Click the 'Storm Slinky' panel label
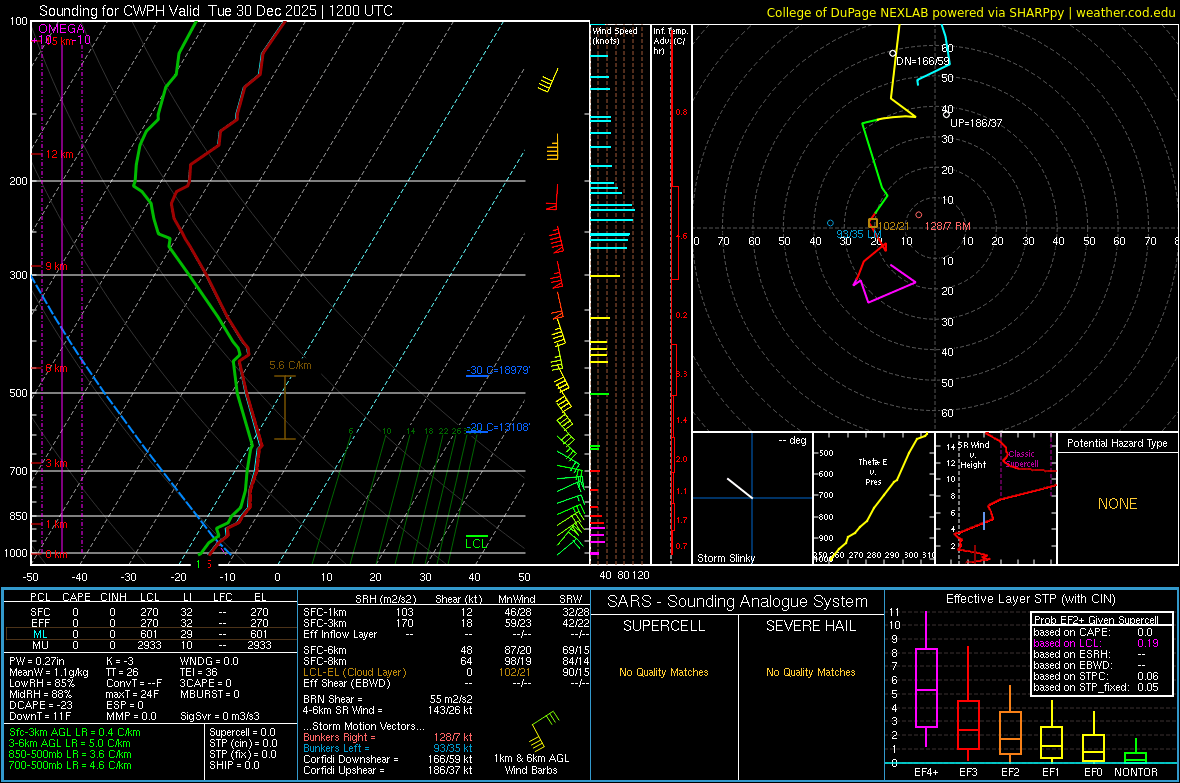This screenshot has height=783, width=1180. coord(725,558)
